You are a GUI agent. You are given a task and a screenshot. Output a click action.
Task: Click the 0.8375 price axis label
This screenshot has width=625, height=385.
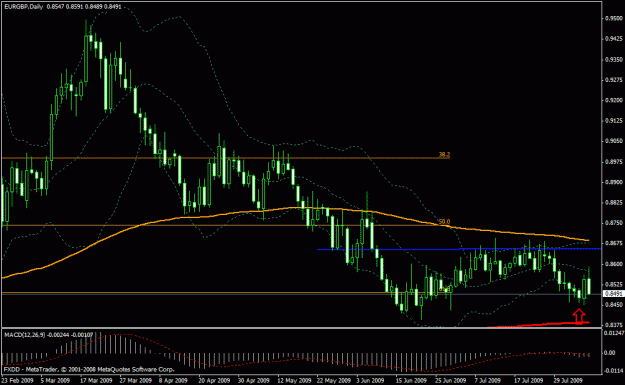614,325
